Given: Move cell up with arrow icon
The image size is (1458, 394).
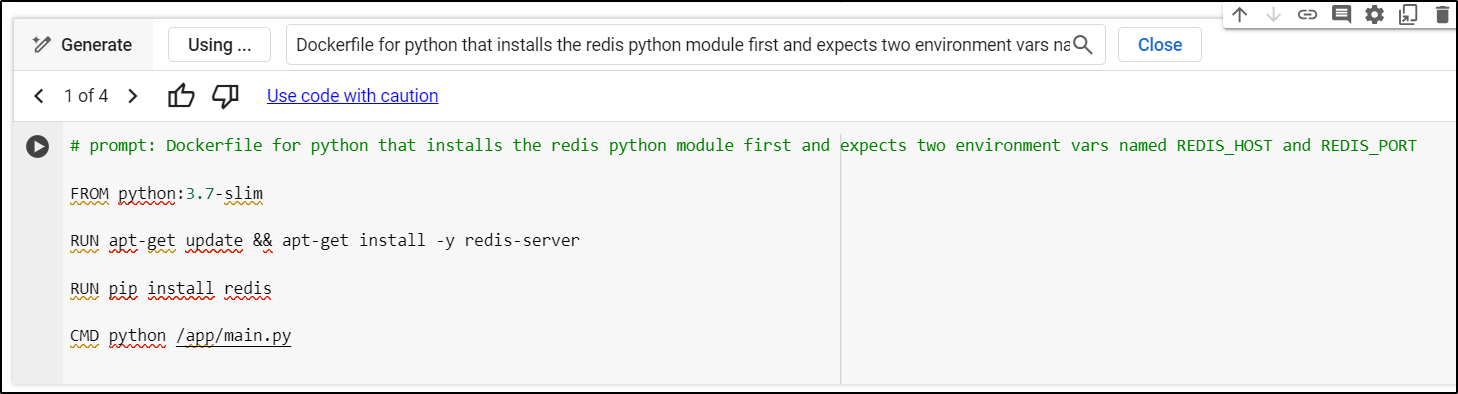Looking at the screenshot, I should tap(1240, 14).
